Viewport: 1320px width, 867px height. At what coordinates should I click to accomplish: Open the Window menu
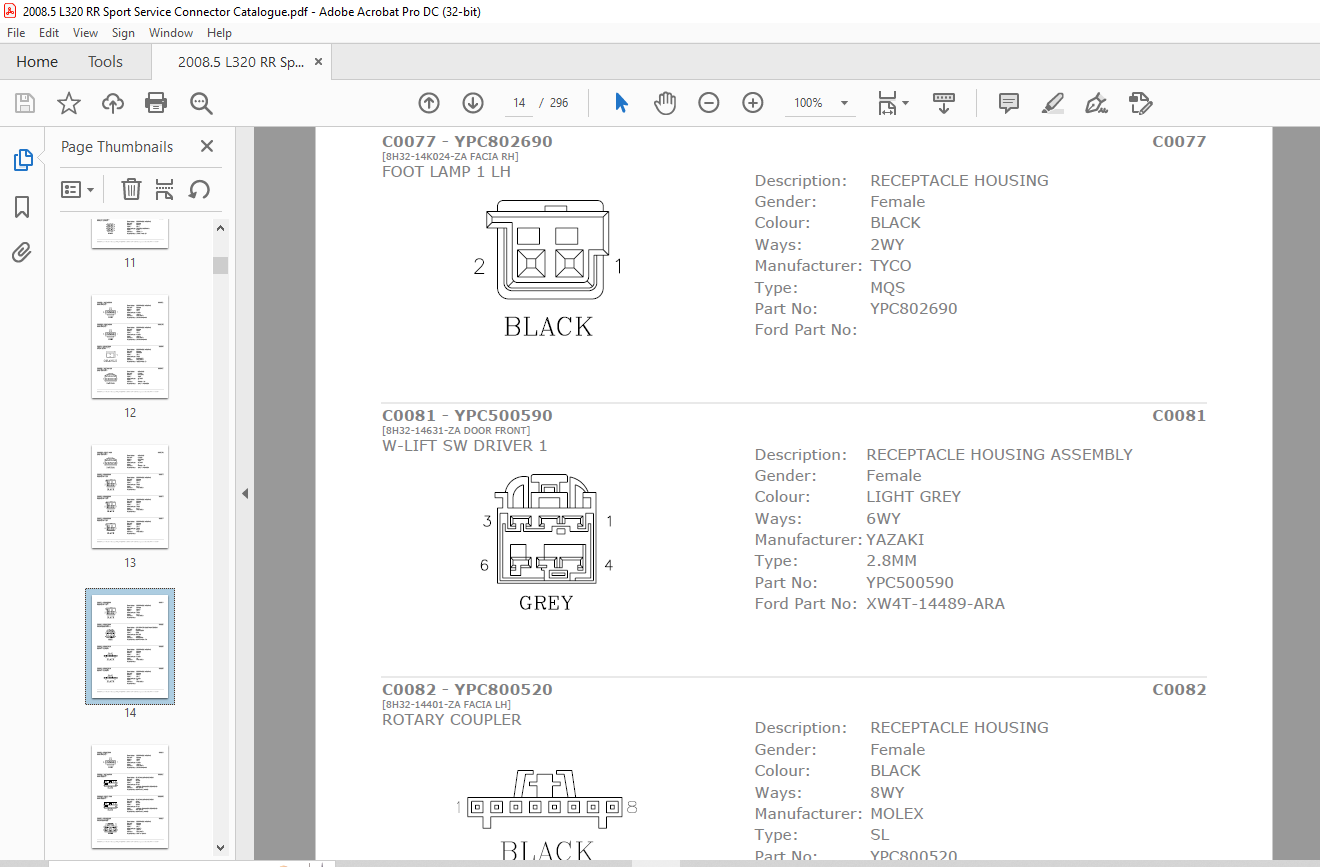(x=171, y=33)
